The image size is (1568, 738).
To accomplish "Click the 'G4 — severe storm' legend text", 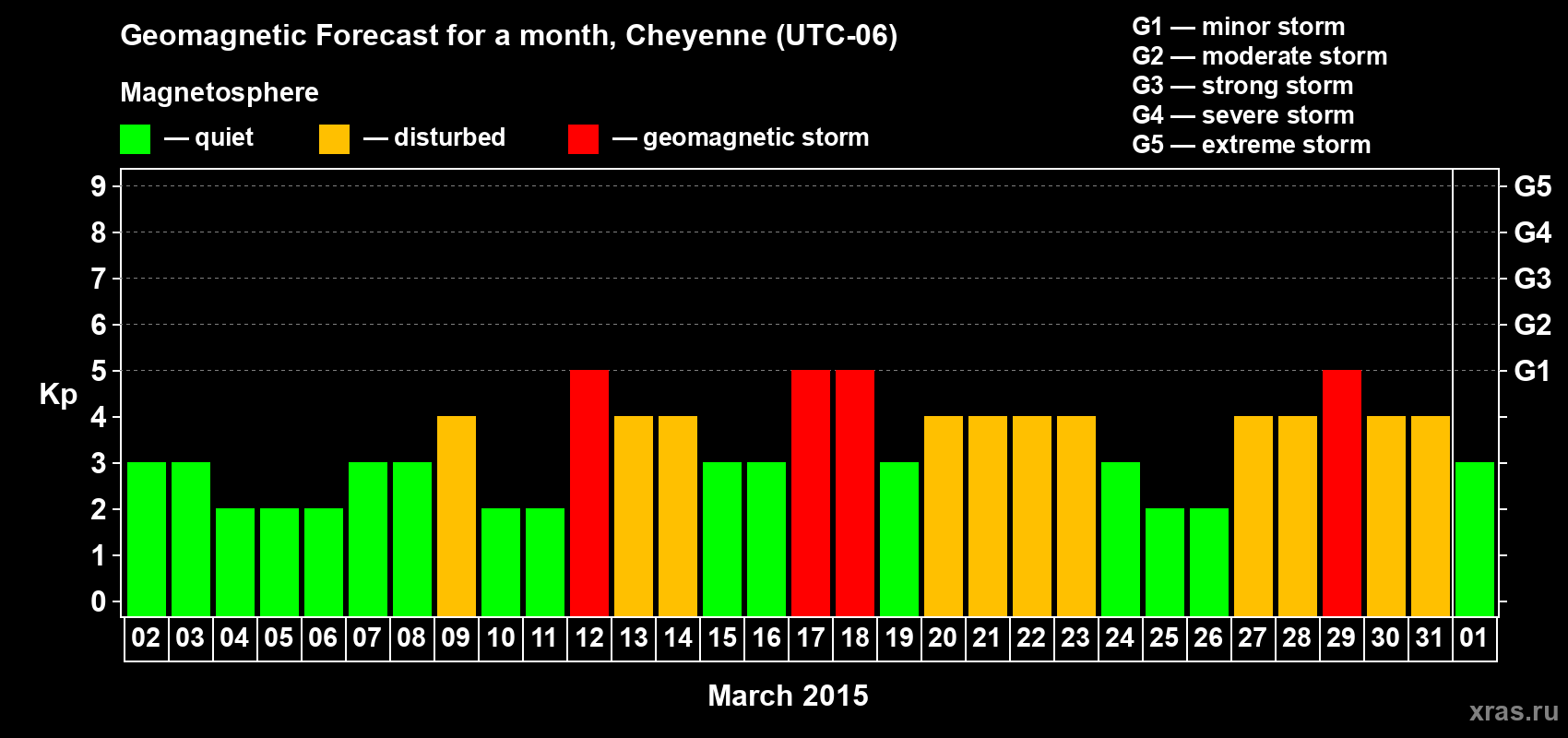I will (x=1243, y=115).
